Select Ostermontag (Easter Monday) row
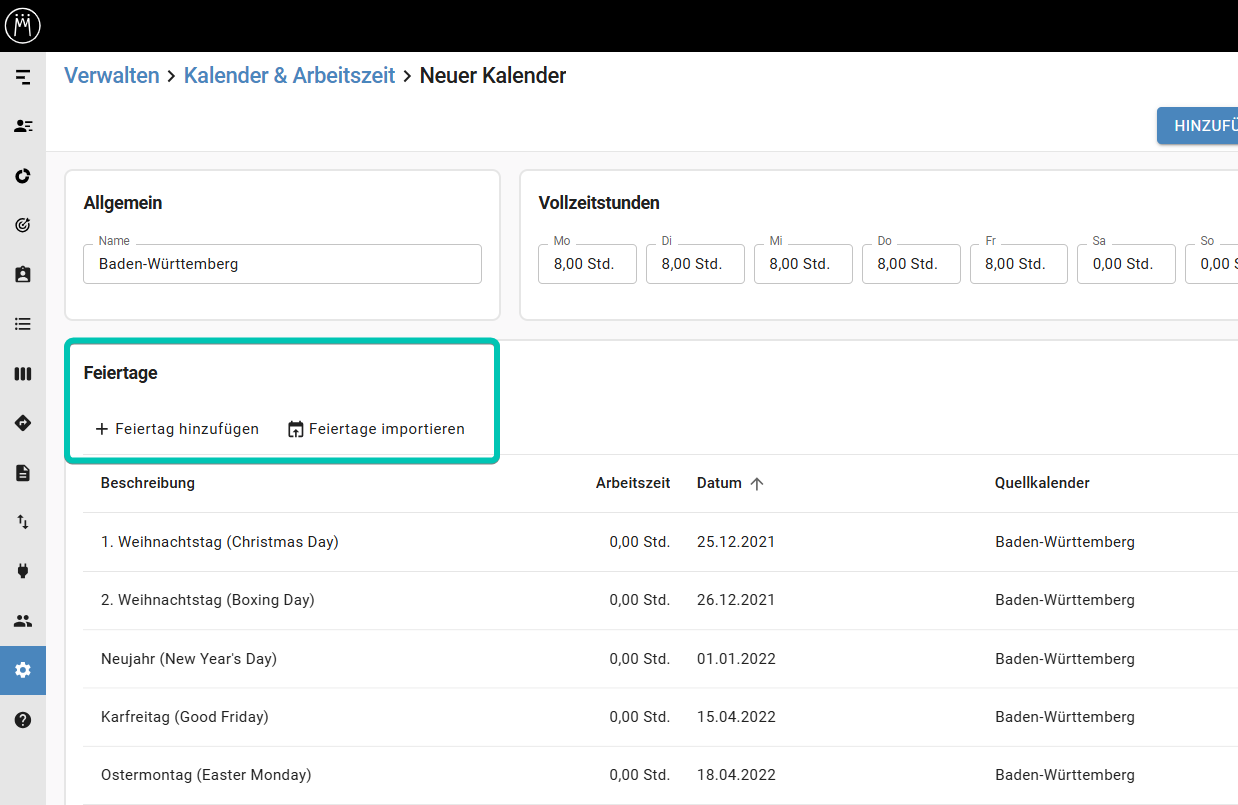 660,775
